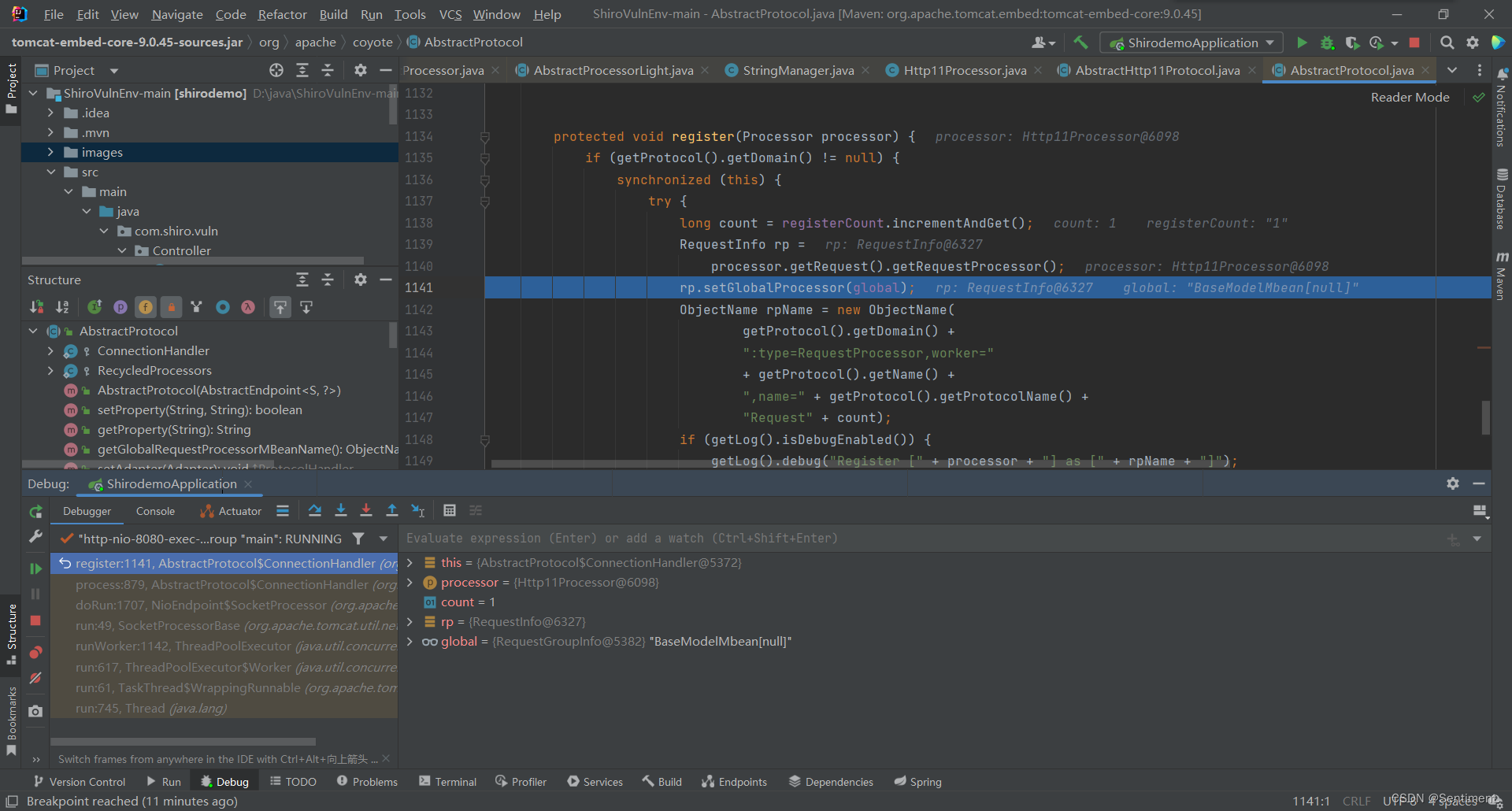Collapse all in the Structure panel header
1512x811 pixels.
click(x=328, y=280)
